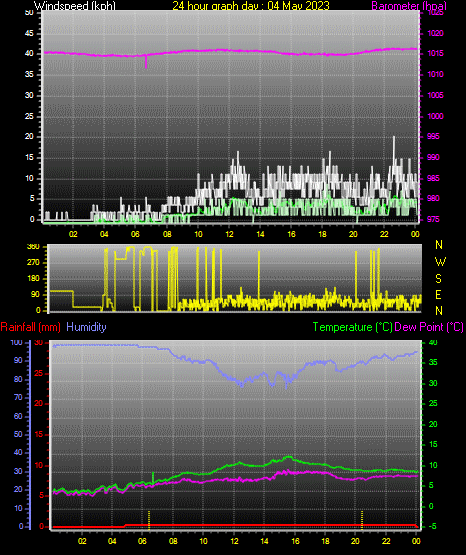Click the Humidity legend label
Viewport: 466px width, 555px height.
point(86,326)
